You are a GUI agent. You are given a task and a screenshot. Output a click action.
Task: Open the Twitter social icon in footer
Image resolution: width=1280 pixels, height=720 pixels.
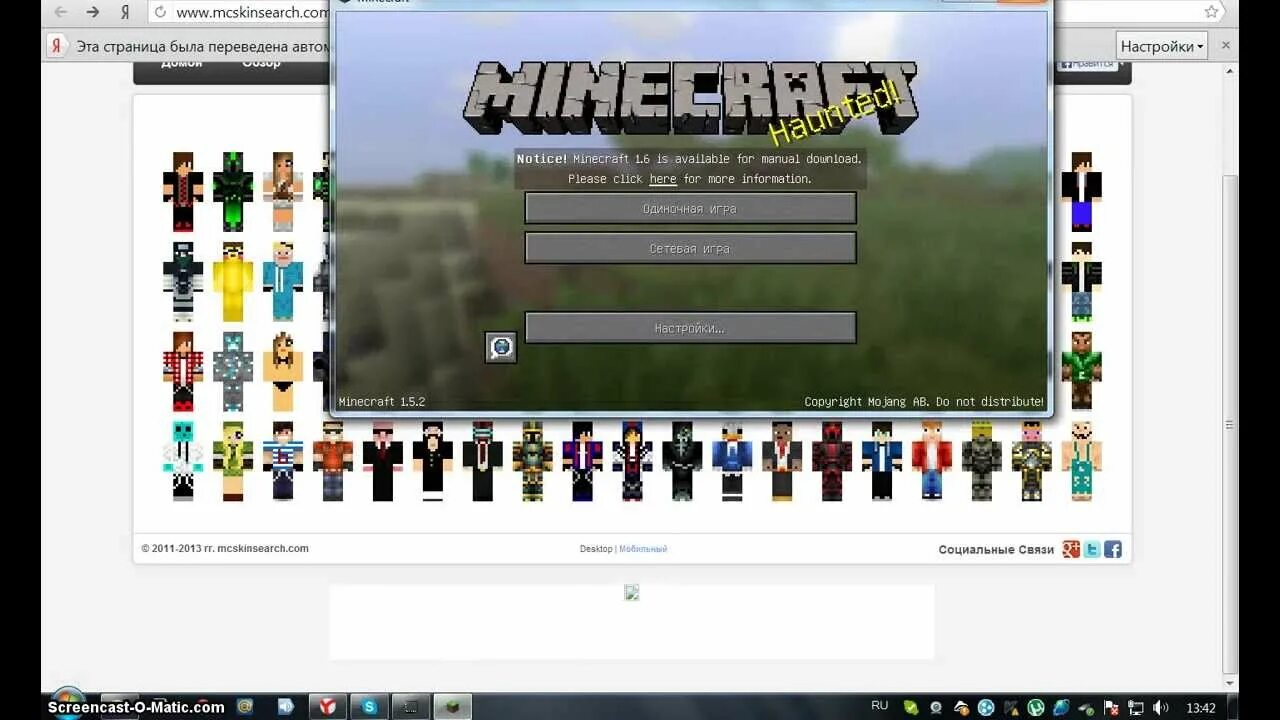[x=1092, y=549]
